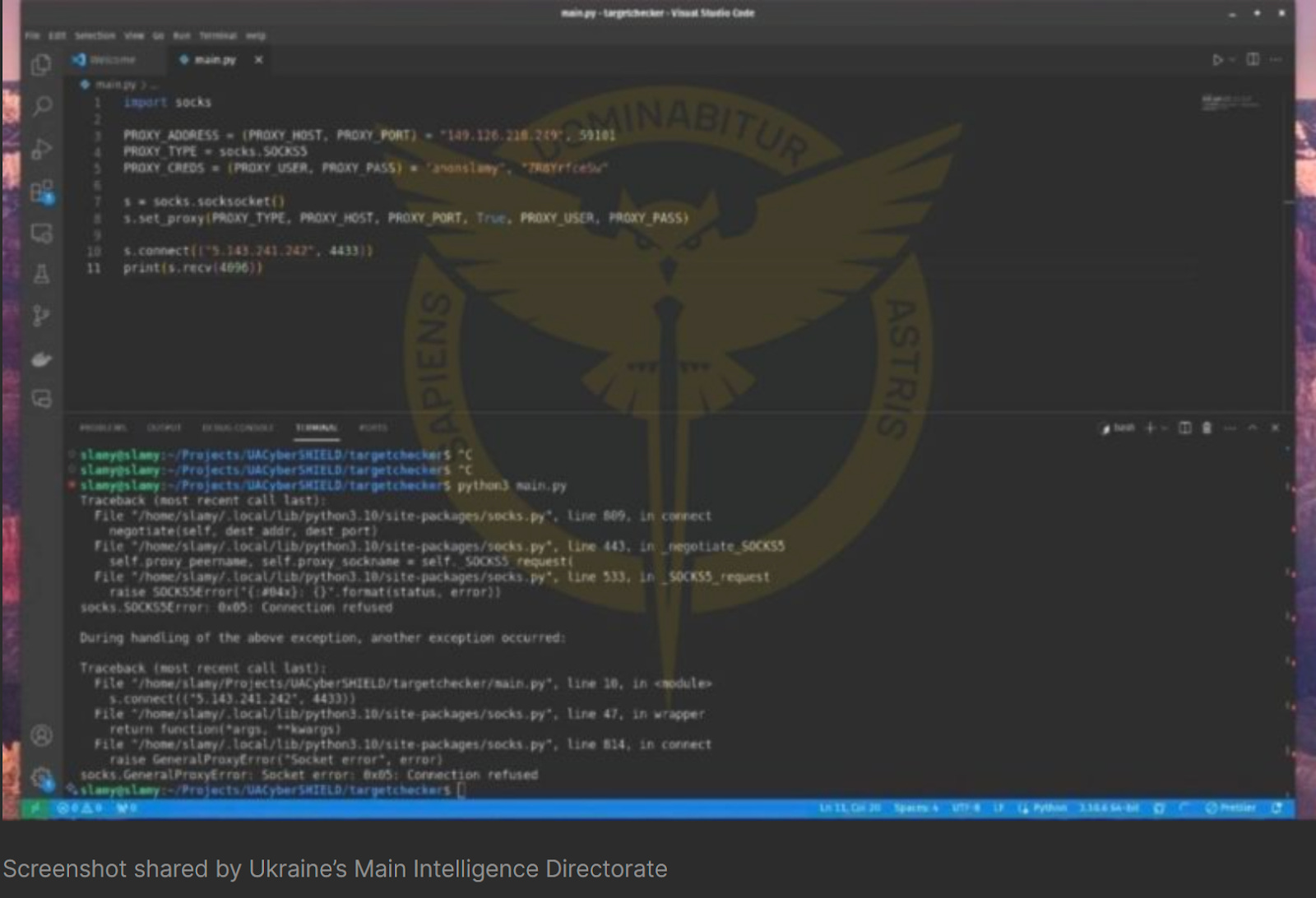Click the ports forwarded status item

pyautogui.click(x=126, y=808)
